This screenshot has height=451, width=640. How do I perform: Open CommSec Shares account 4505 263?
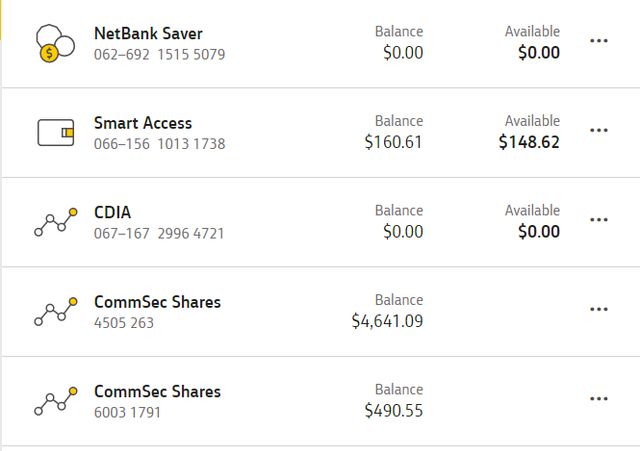pyautogui.click(x=157, y=302)
